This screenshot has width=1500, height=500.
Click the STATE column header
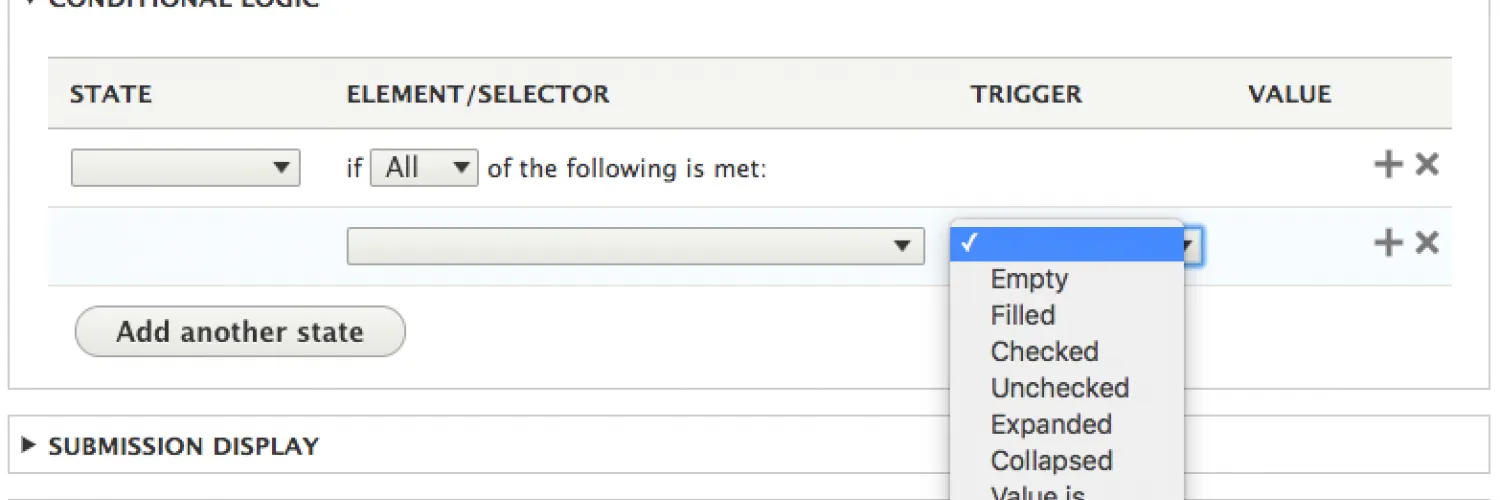tap(110, 95)
